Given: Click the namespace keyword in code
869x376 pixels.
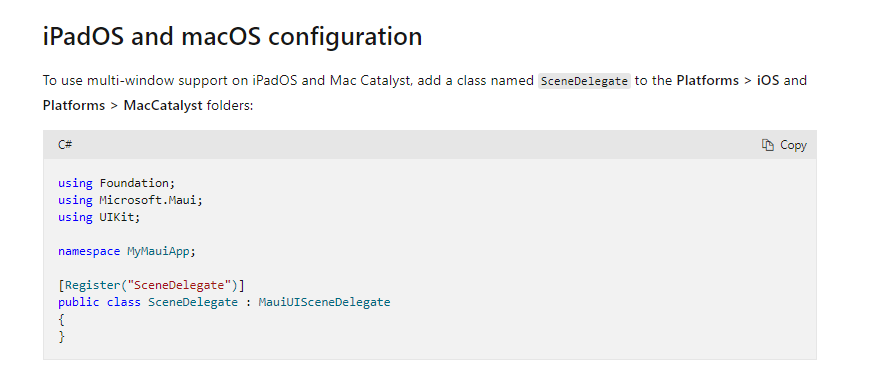Looking at the screenshot, I should (x=89, y=251).
